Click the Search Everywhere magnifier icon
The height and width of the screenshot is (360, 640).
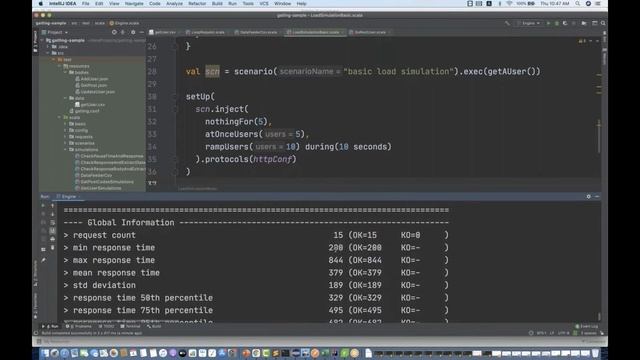tap(603, 23)
